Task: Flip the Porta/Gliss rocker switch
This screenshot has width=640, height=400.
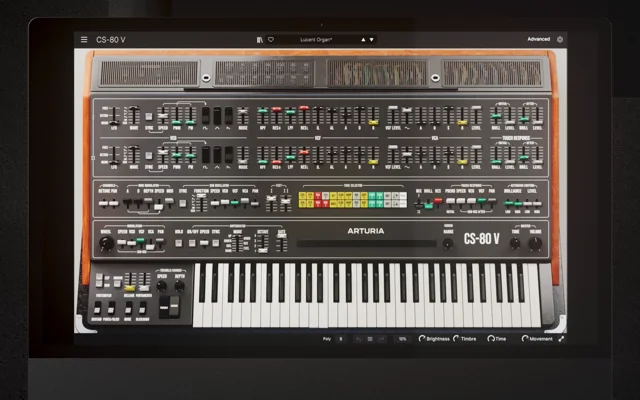Action: tap(111, 308)
